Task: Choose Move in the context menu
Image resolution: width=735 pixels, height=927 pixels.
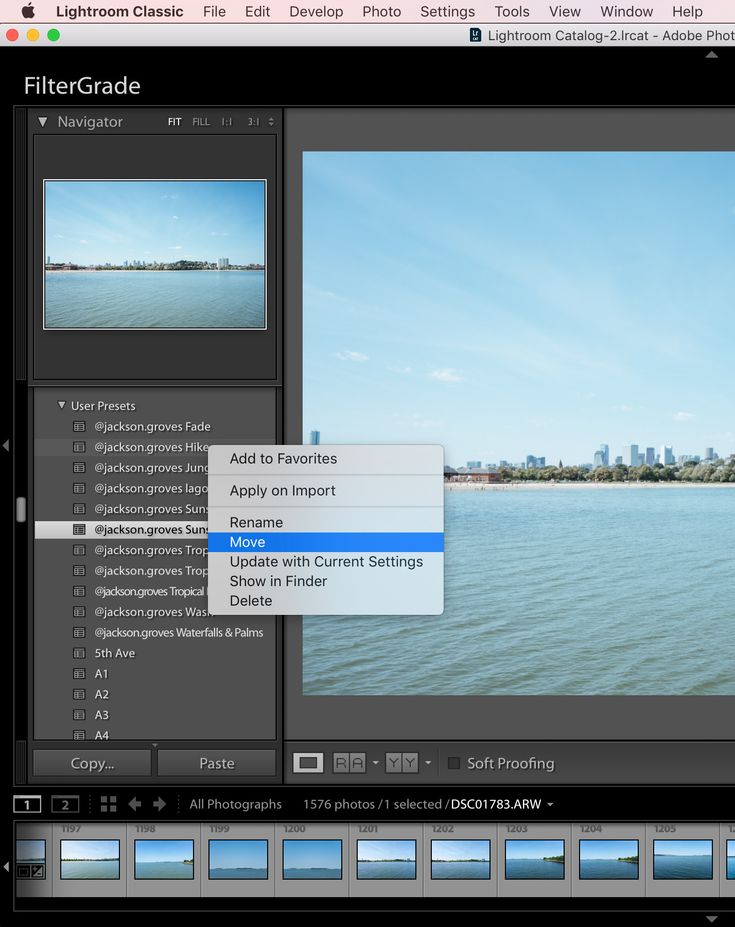Action: click(x=326, y=542)
